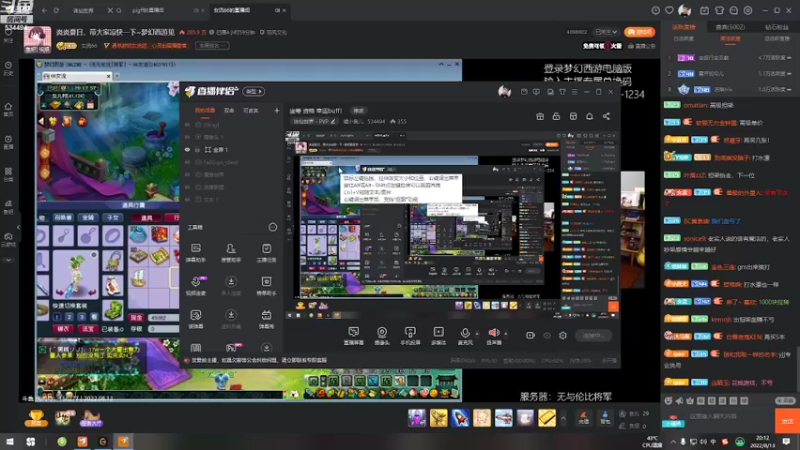Toggle visibility of 文本 1 source

pos(187,199)
